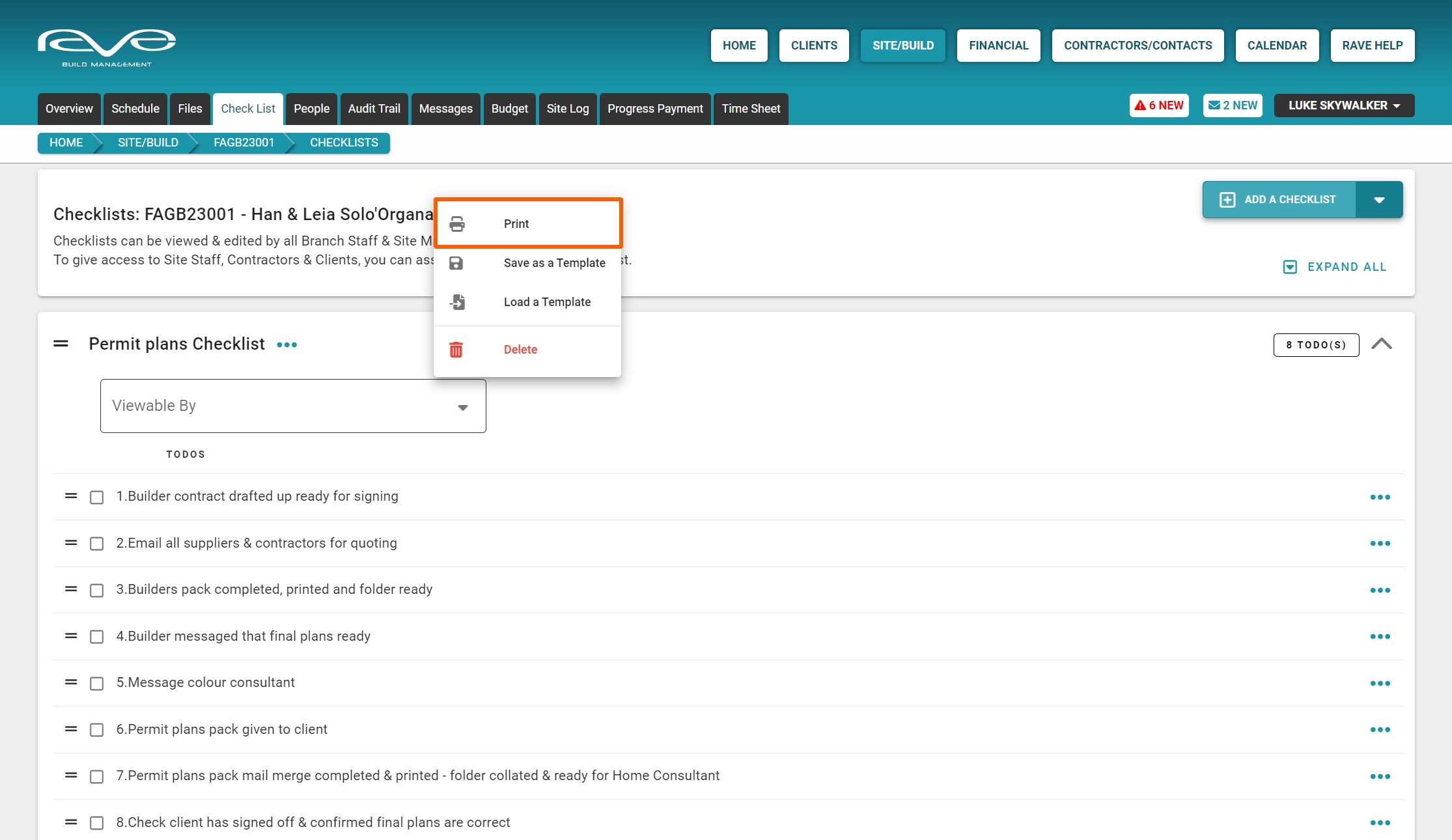Select Load a Template menu entry
This screenshot has height=840, width=1452.
547,302
